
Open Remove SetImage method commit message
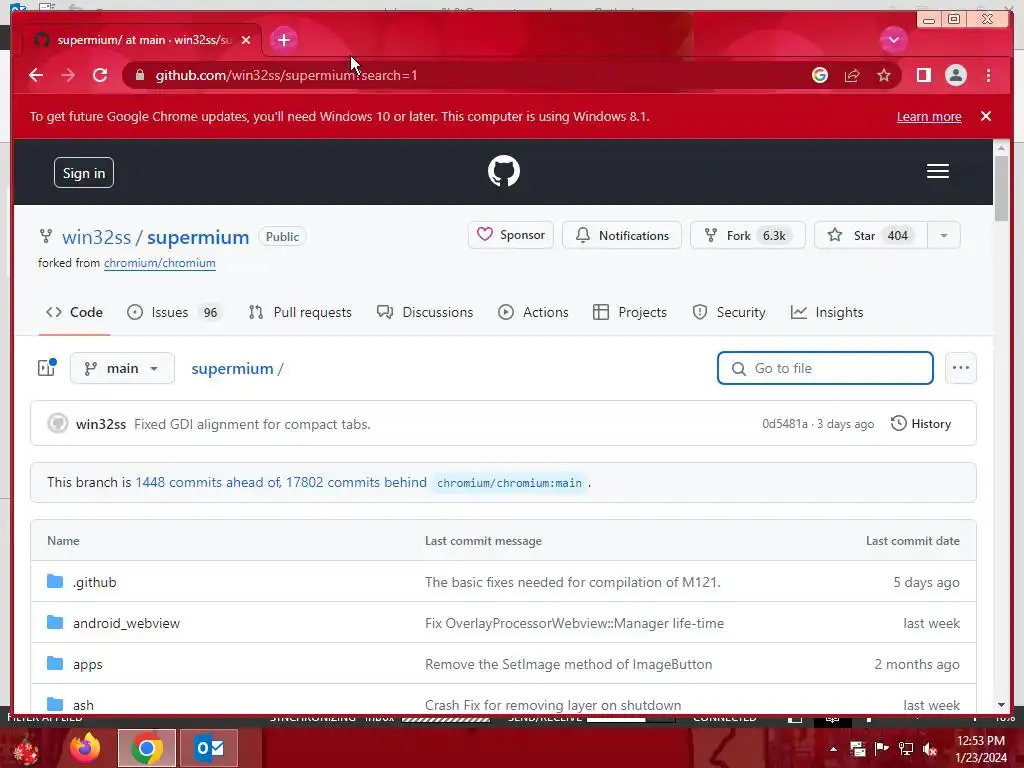[568, 664]
